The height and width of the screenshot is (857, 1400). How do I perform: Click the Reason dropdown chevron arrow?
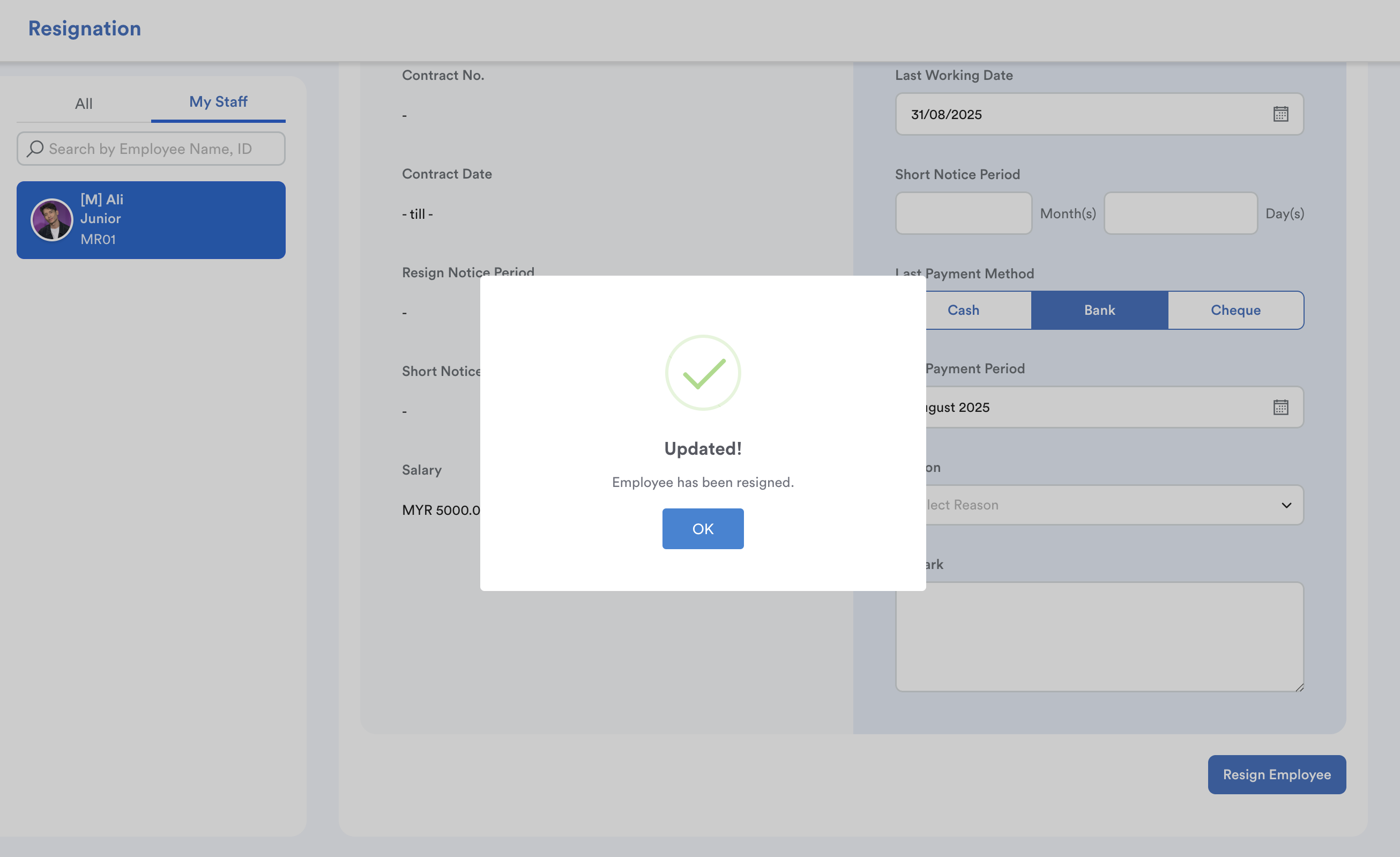(1286, 505)
